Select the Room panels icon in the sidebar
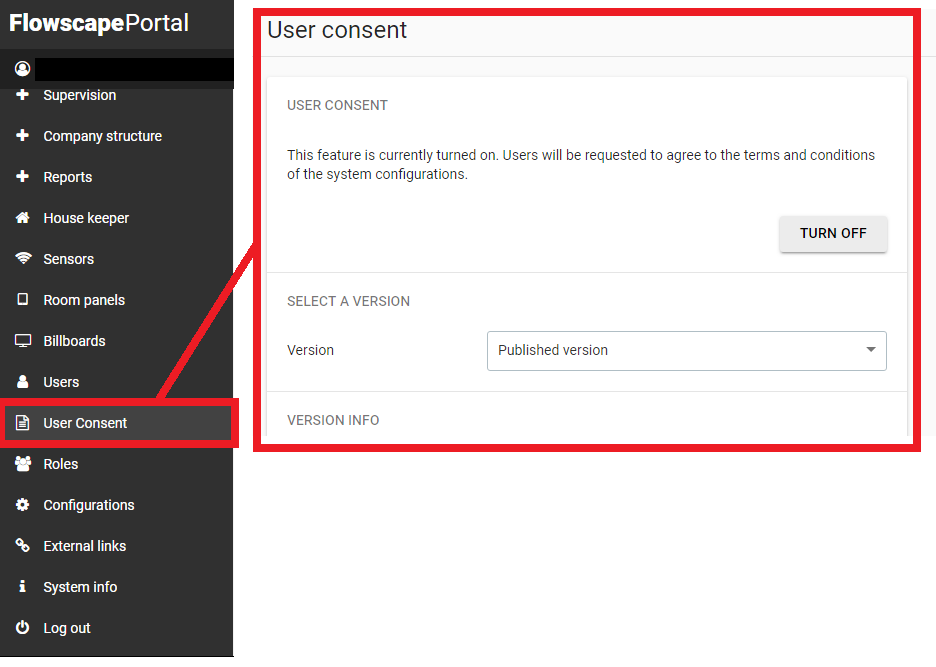 click(x=22, y=299)
